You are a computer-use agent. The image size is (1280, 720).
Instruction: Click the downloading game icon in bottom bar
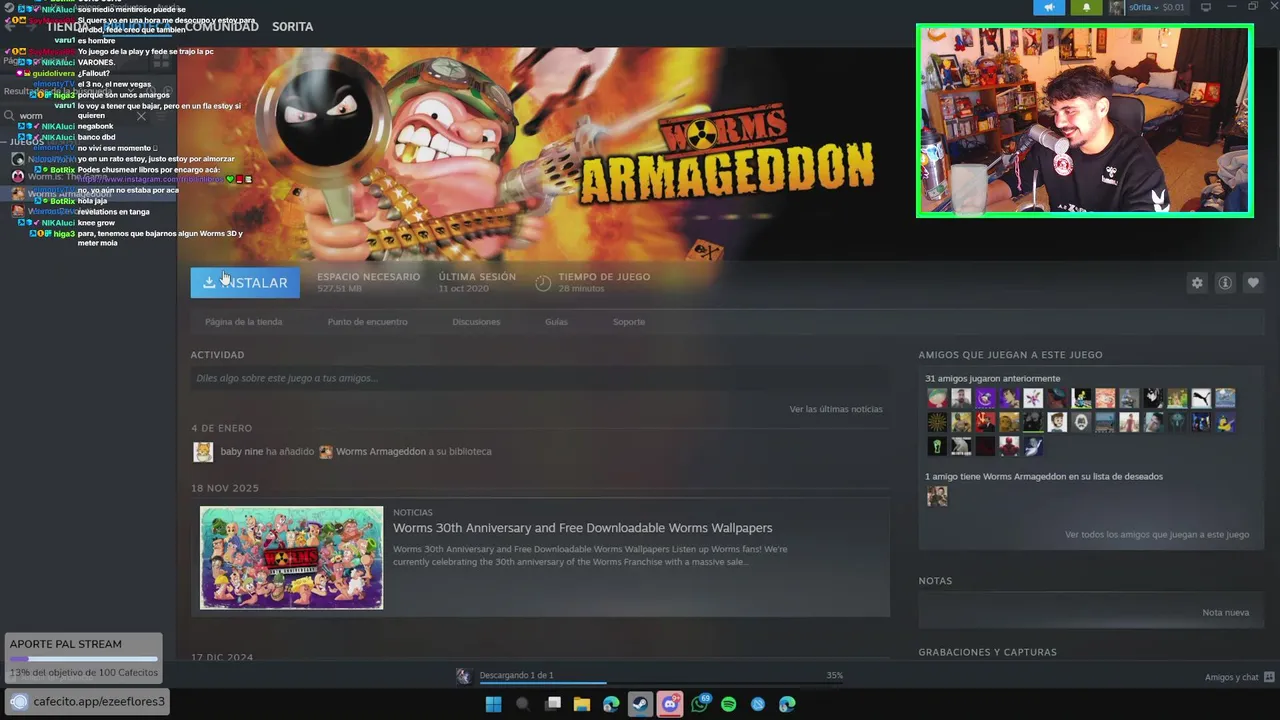click(462, 676)
